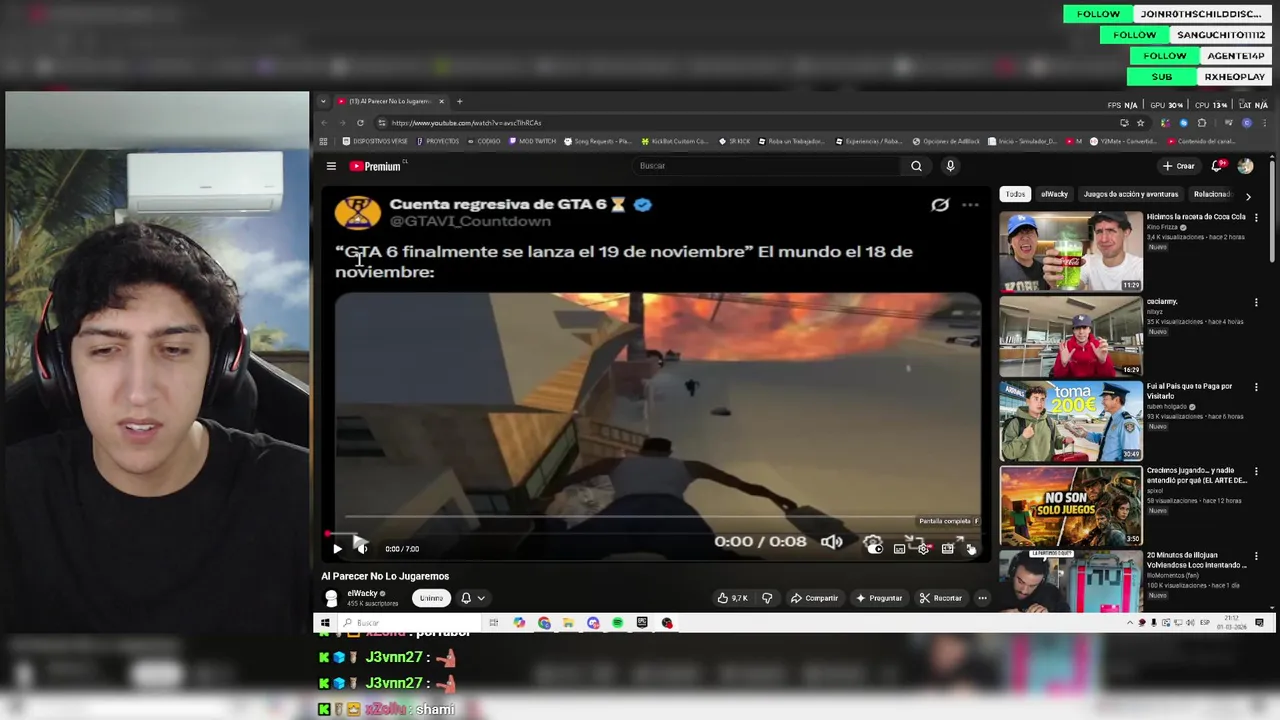Open the taskbar clock showing 21:12
1280x720 pixels.
[x=1232, y=623]
